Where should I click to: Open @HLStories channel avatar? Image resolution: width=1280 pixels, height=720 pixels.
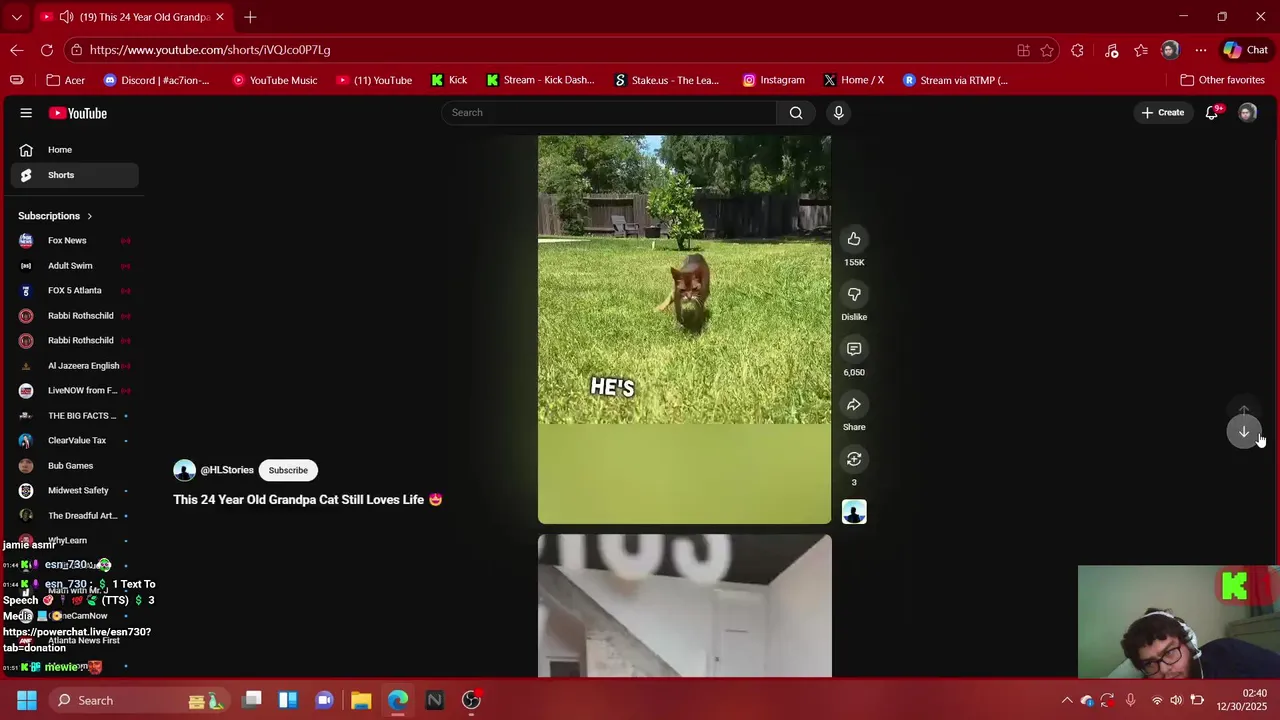(x=184, y=470)
